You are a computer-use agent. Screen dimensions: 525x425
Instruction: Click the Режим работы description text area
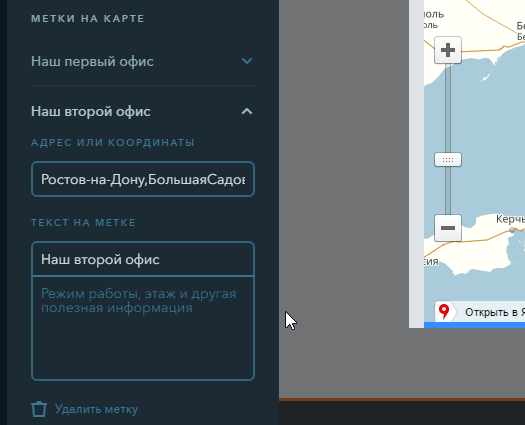pos(143,328)
